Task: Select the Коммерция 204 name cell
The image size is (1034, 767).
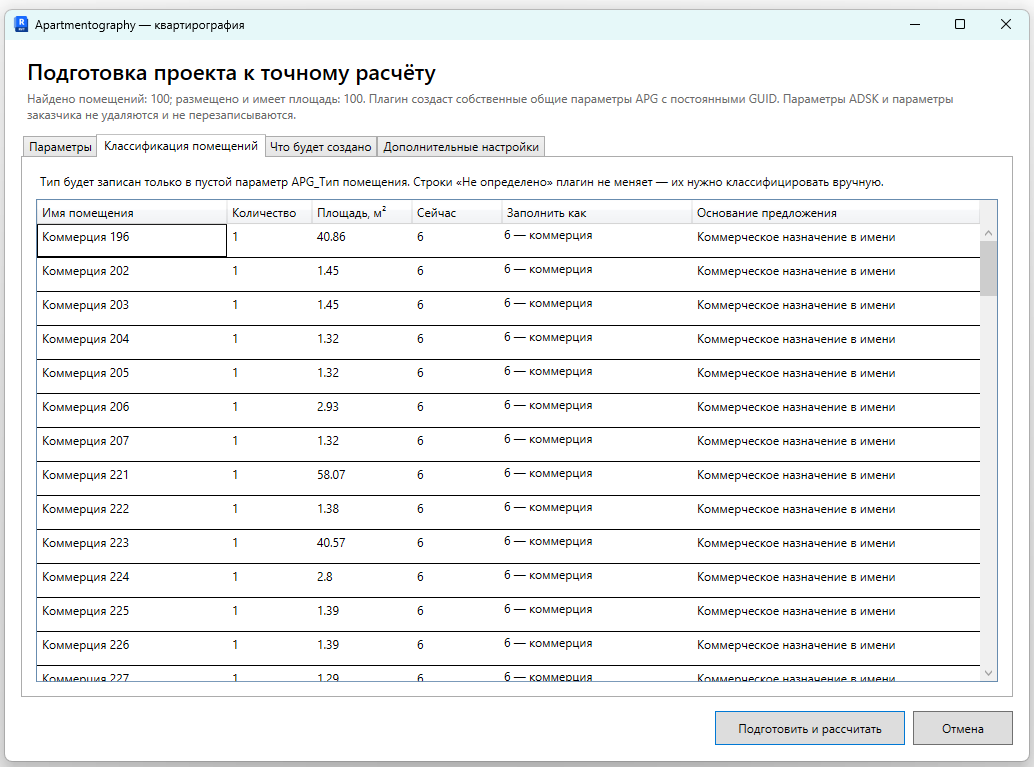Action: coord(131,342)
